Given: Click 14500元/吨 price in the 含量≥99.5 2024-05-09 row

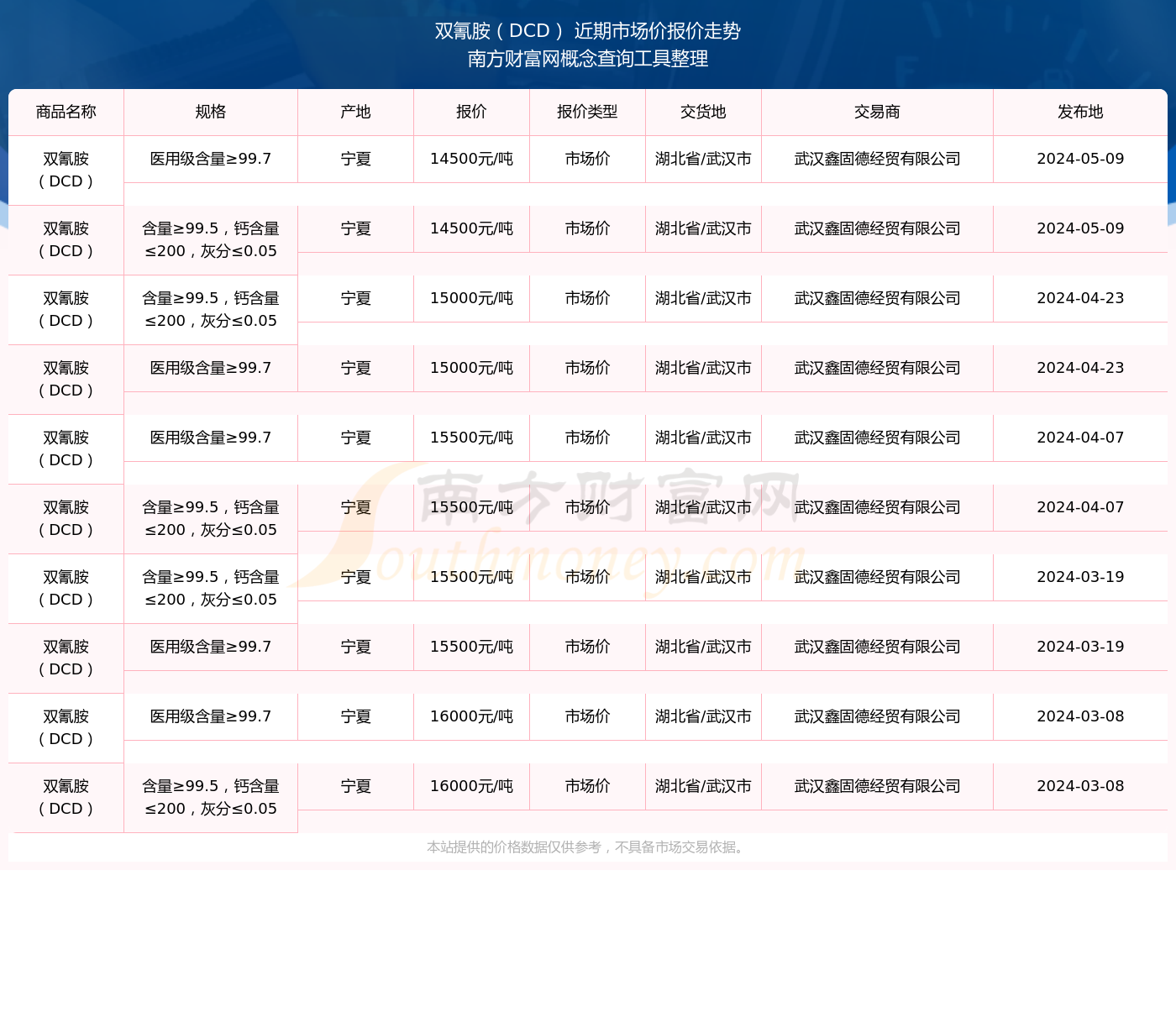Looking at the screenshot, I should (472, 228).
